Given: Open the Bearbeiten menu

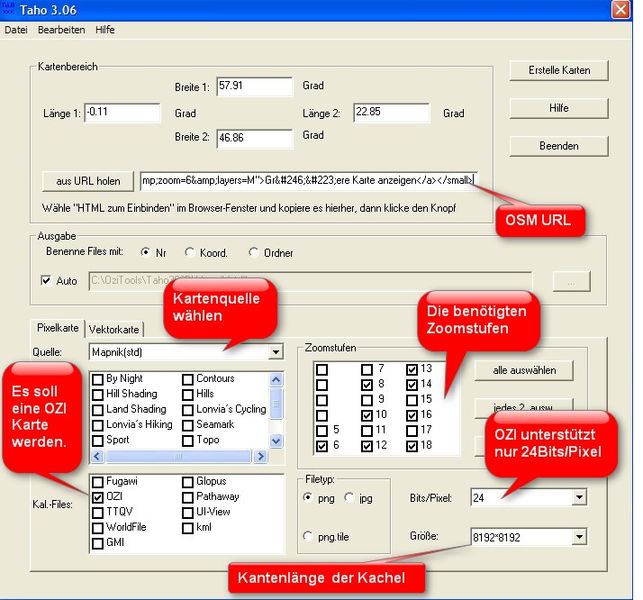Looking at the screenshot, I should coord(62,30).
